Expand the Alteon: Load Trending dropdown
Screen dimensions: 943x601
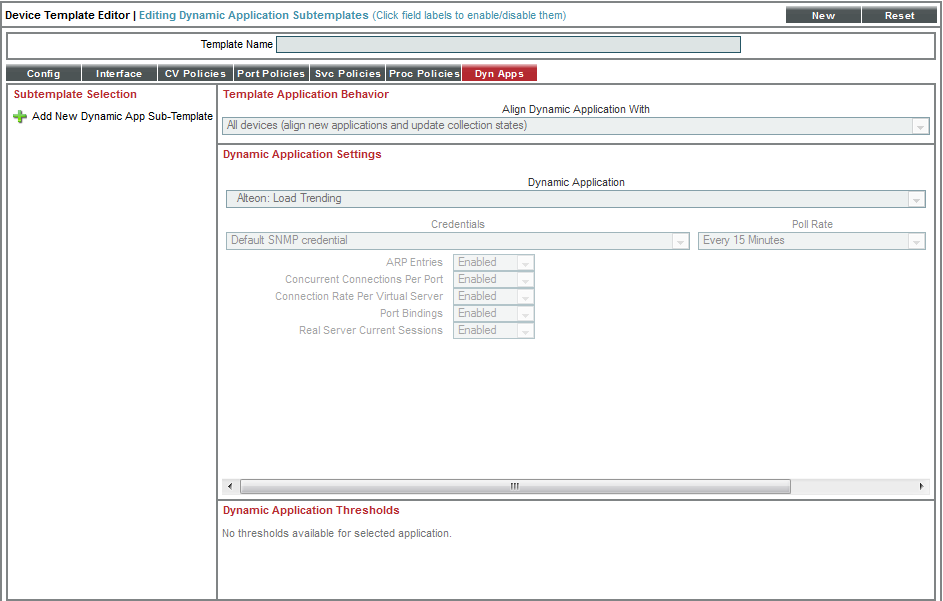[575, 199]
